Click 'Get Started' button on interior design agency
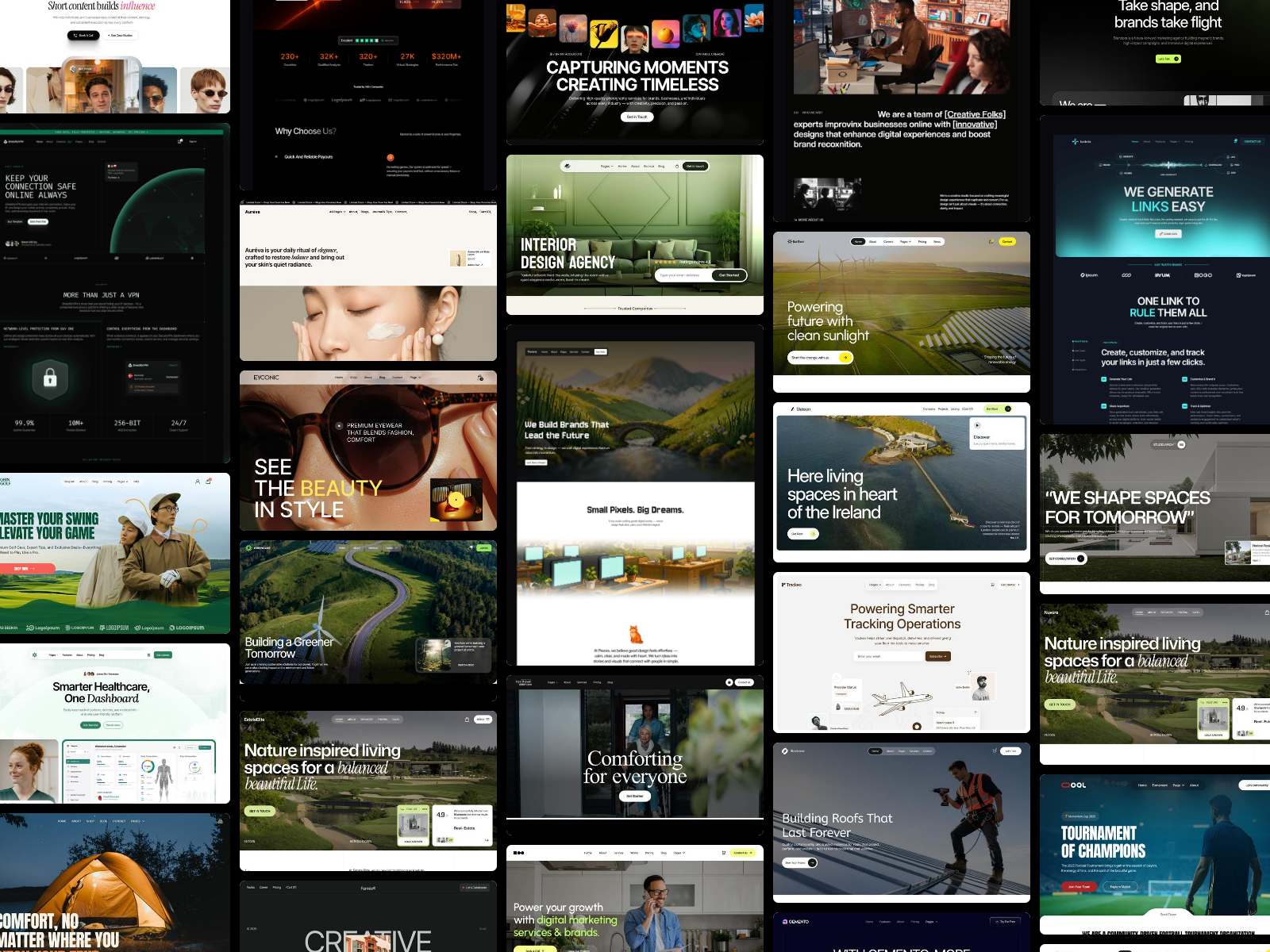1270x952 pixels. (x=729, y=275)
